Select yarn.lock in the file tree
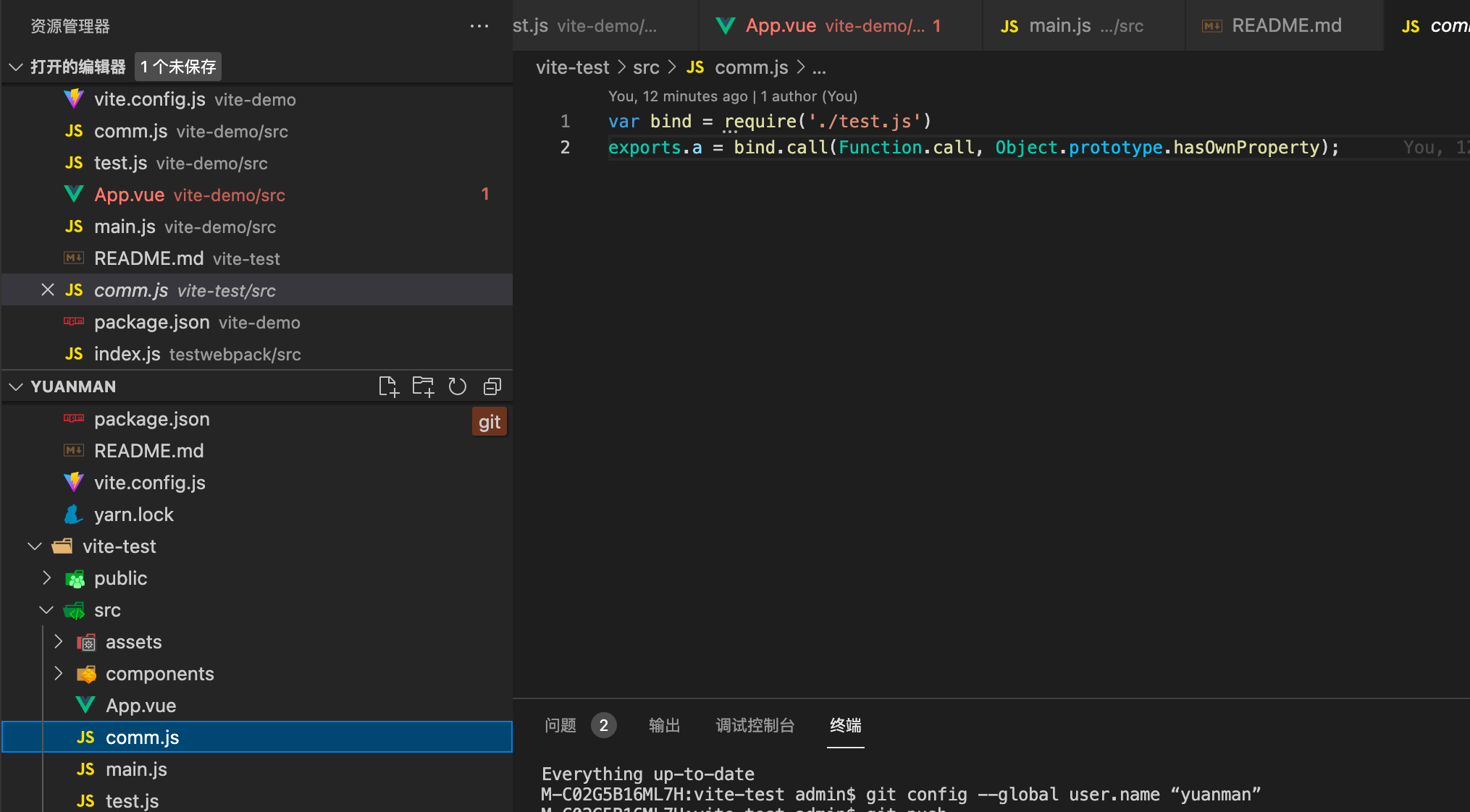1470x812 pixels. pos(134,515)
